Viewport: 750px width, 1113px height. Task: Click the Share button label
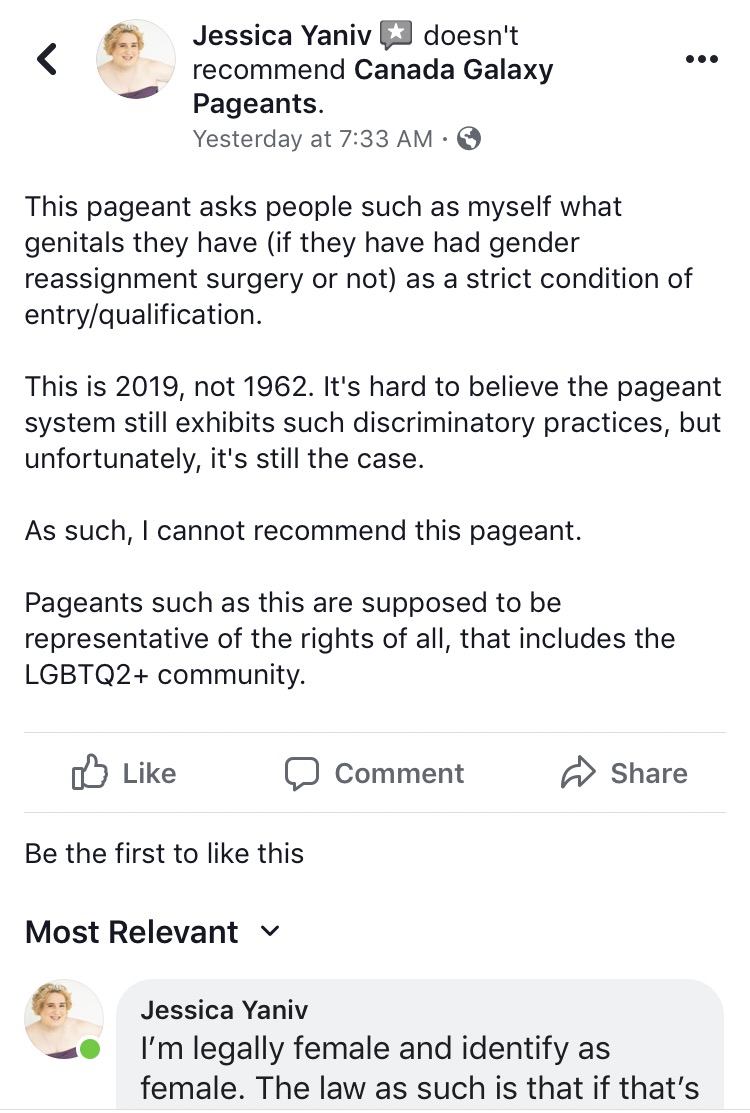pyautogui.click(x=649, y=773)
